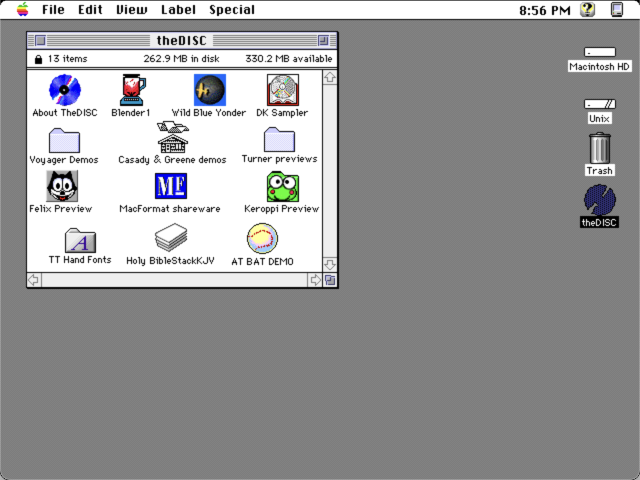640x480 pixels.
Task: Click the menu bar clock
Action: 545,10
